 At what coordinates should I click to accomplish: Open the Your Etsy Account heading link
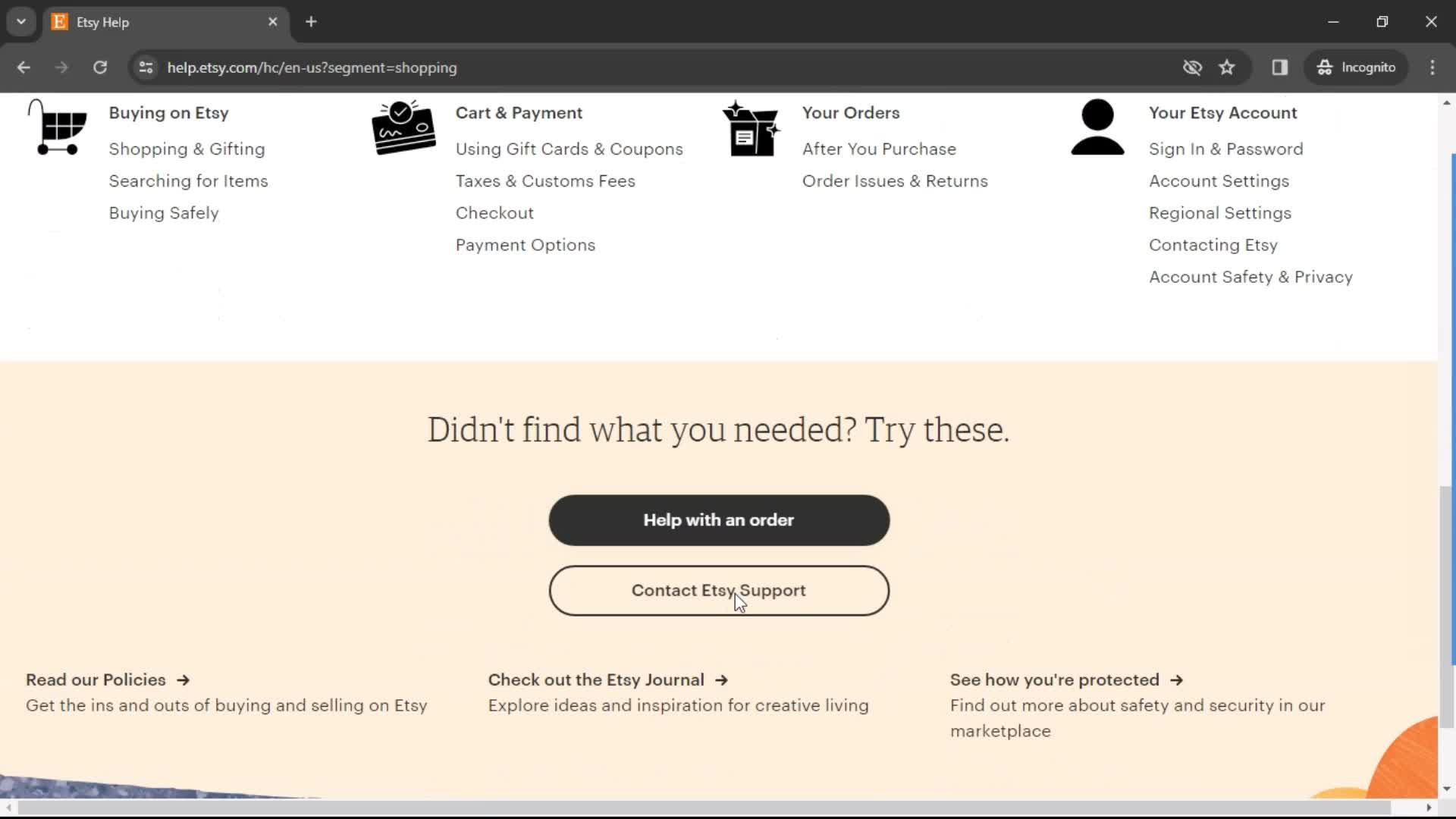point(1222,113)
